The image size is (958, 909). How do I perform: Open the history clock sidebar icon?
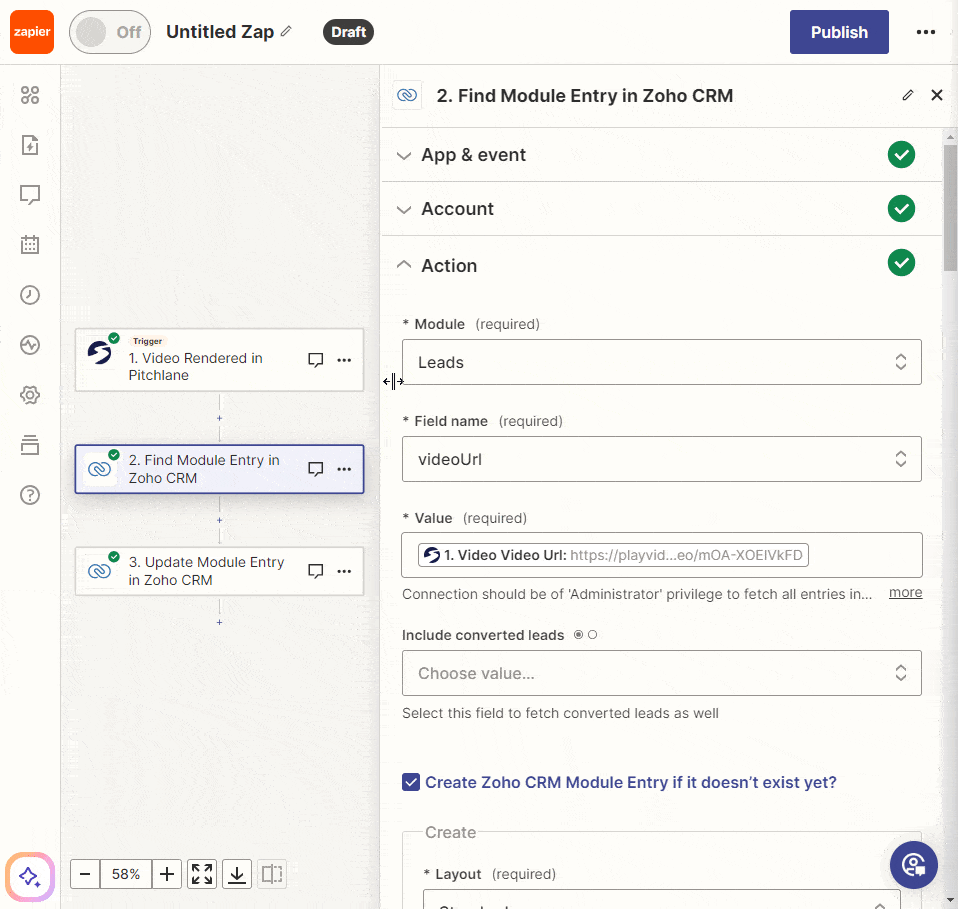point(30,294)
